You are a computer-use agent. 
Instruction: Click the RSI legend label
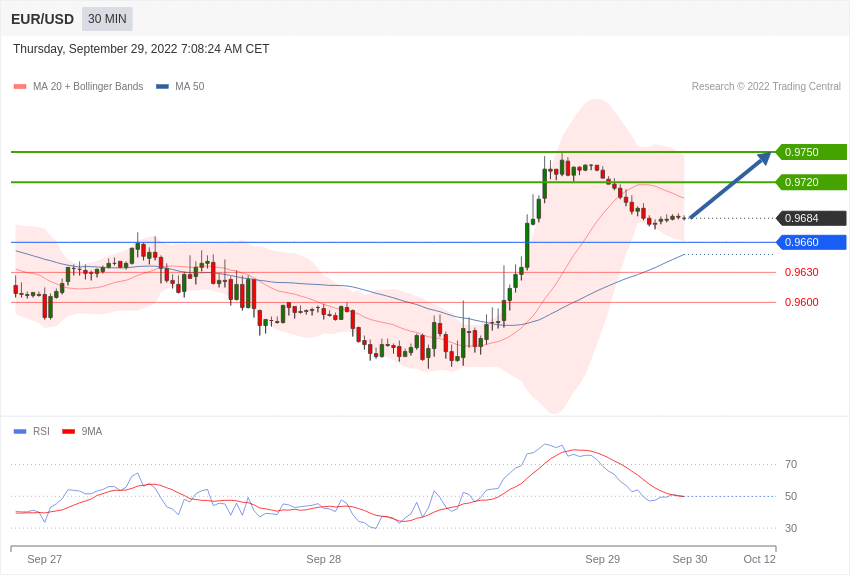(x=41, y=431)
